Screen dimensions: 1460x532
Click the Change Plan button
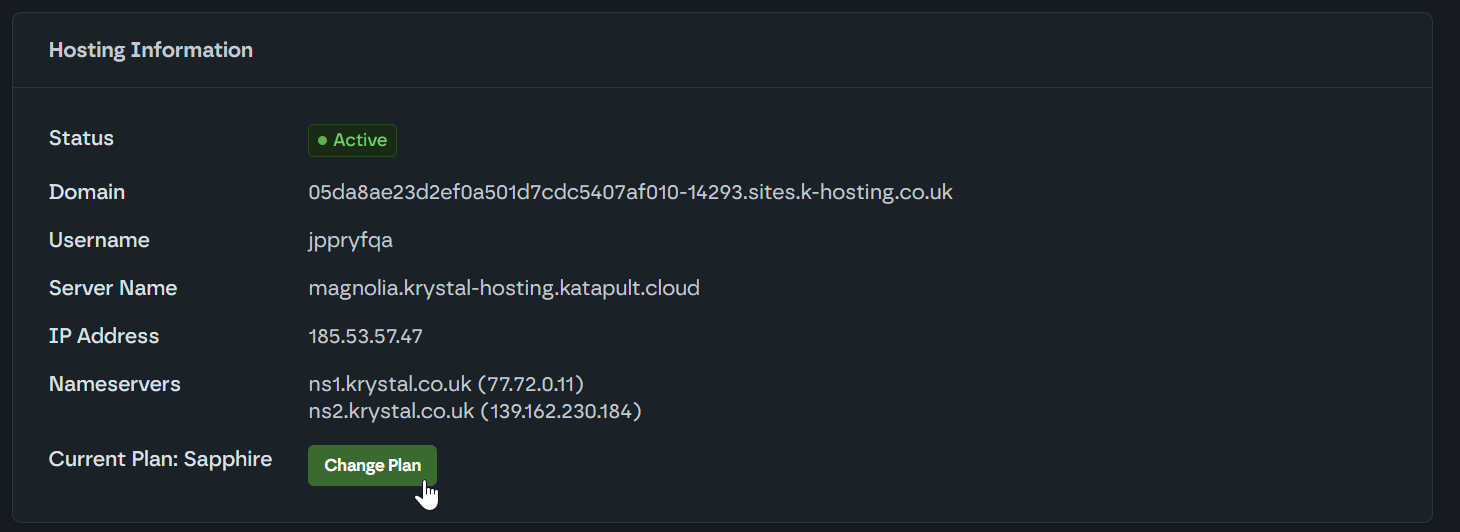[x=372, y=466]
